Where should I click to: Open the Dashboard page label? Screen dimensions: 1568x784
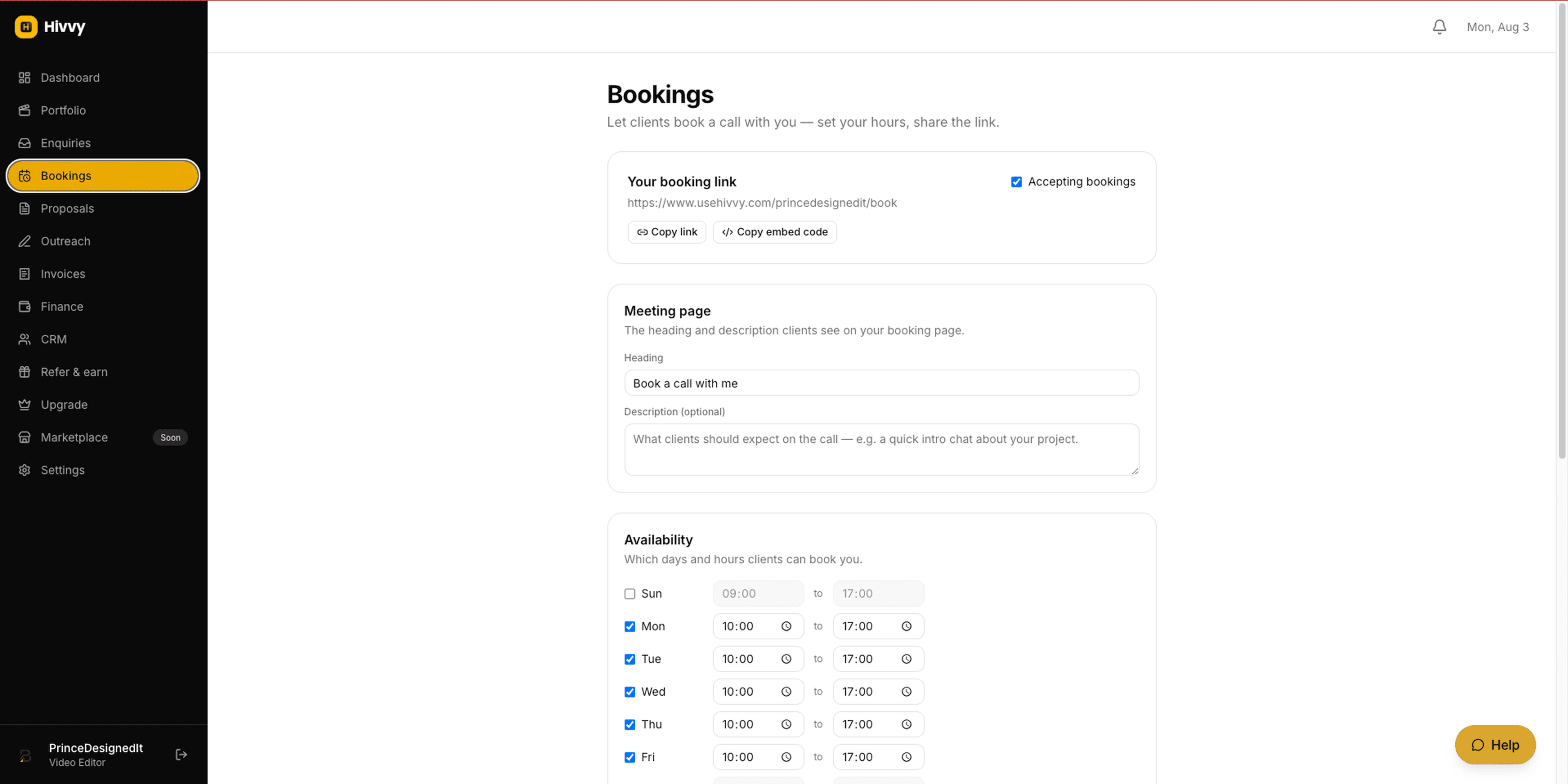click(70, 77)
